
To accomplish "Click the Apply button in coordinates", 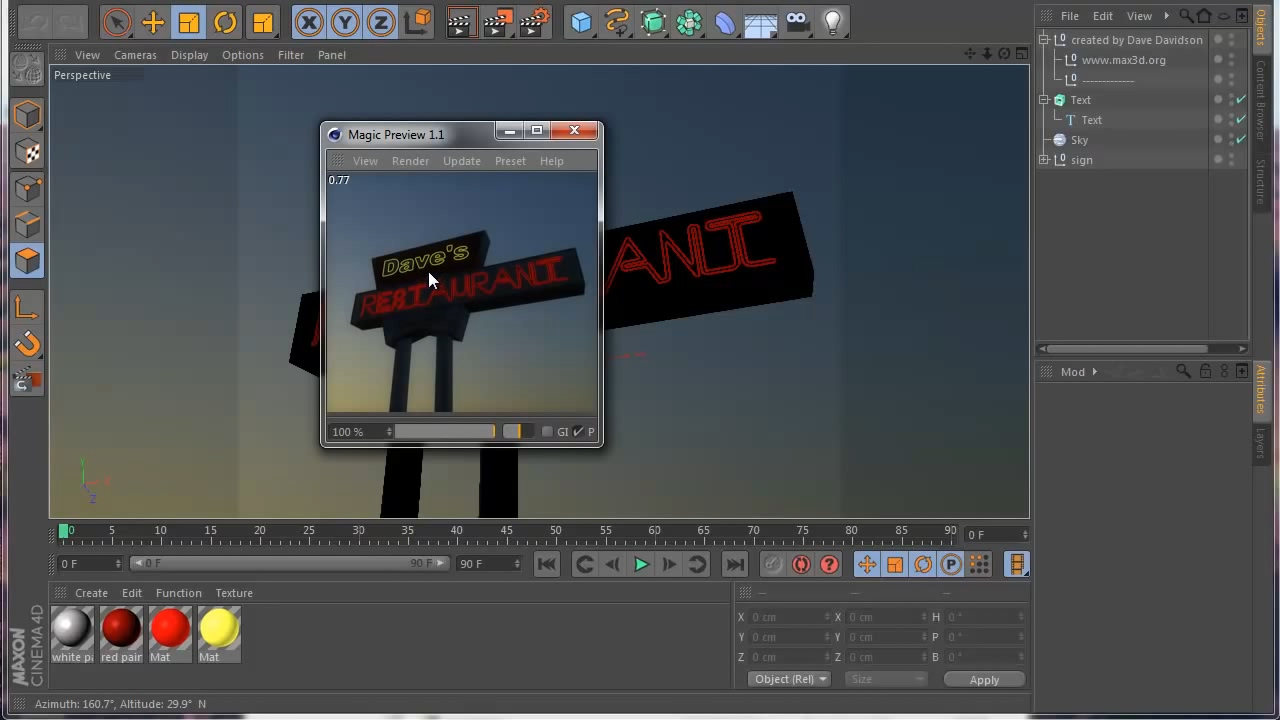I will pos(984,680).
